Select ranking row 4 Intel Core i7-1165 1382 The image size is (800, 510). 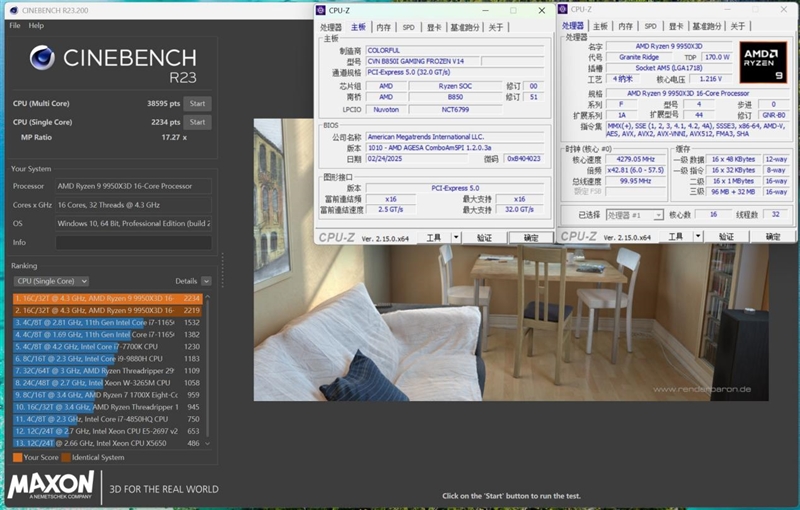click(108, 335)
